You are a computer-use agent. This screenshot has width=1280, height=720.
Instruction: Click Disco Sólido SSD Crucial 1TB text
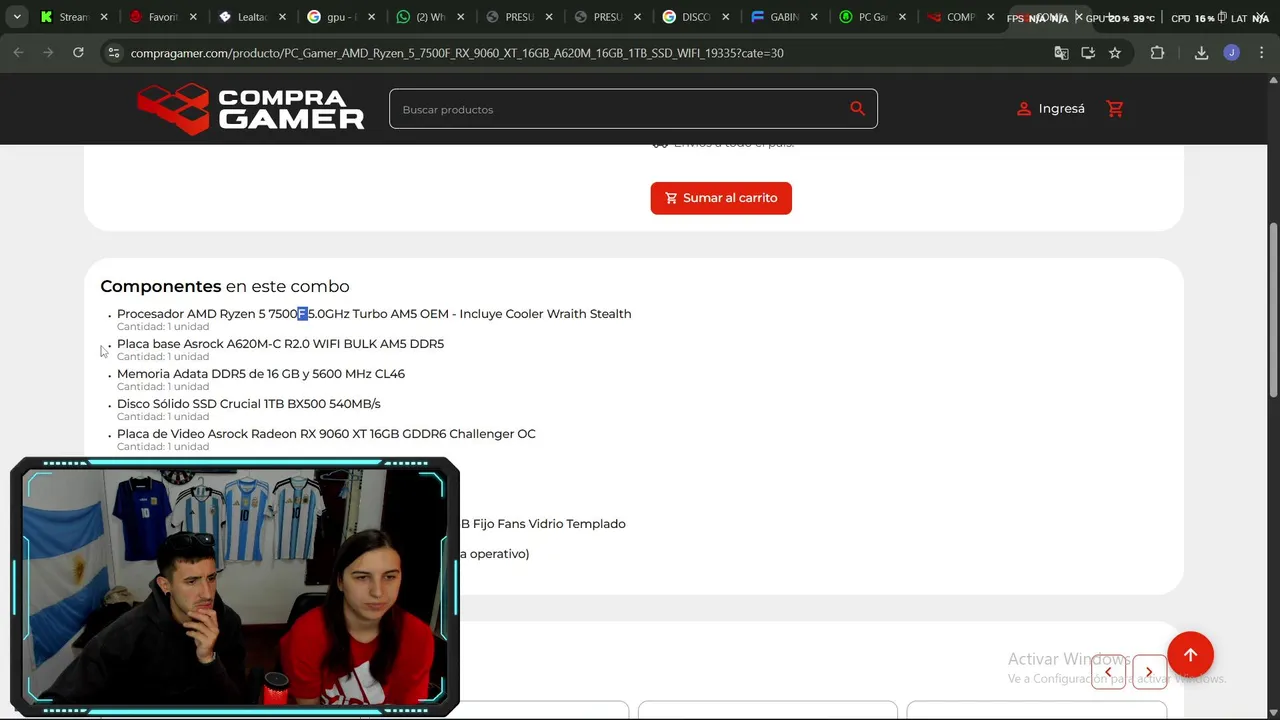click(x=249, y=404)
